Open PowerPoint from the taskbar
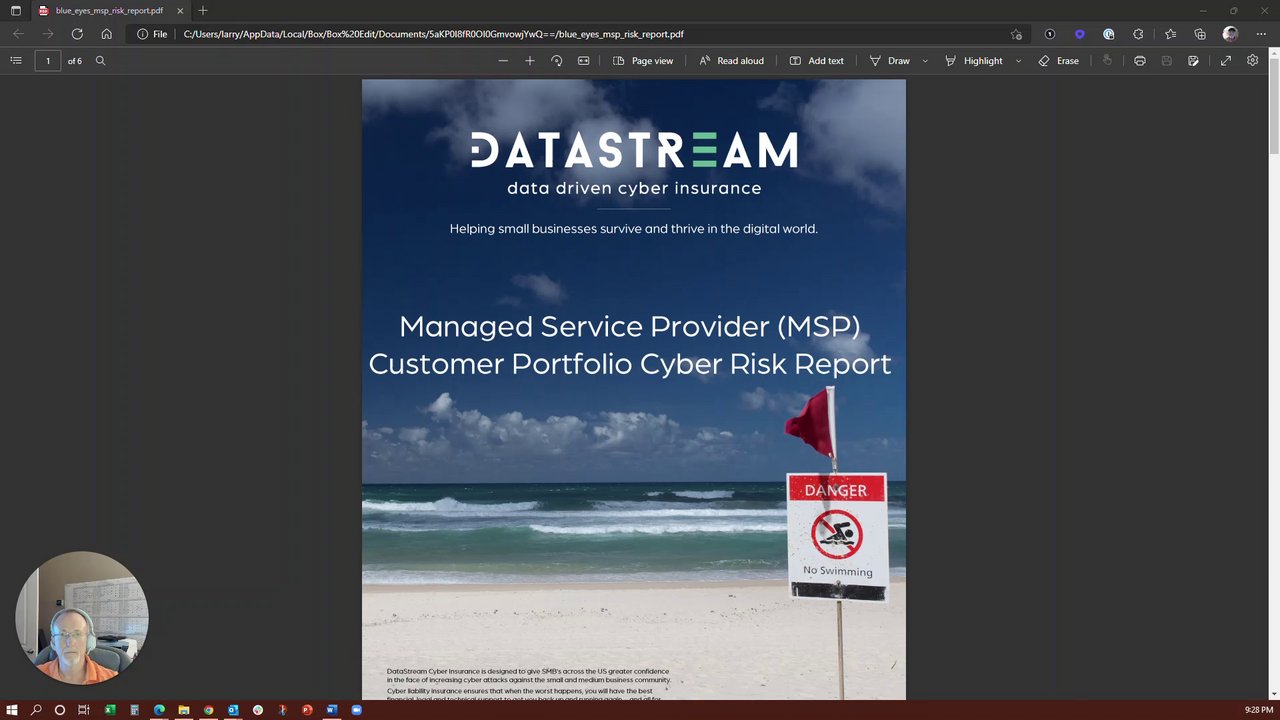 307,710
